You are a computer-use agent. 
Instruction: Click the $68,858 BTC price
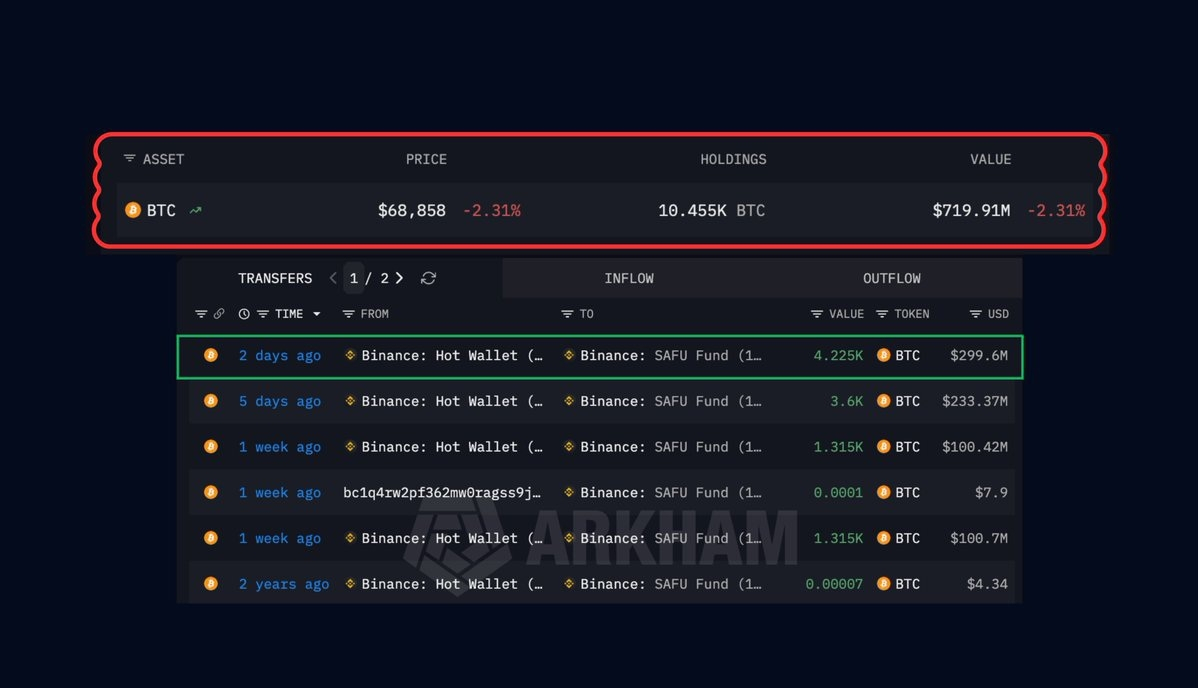(x=412, y=210)
